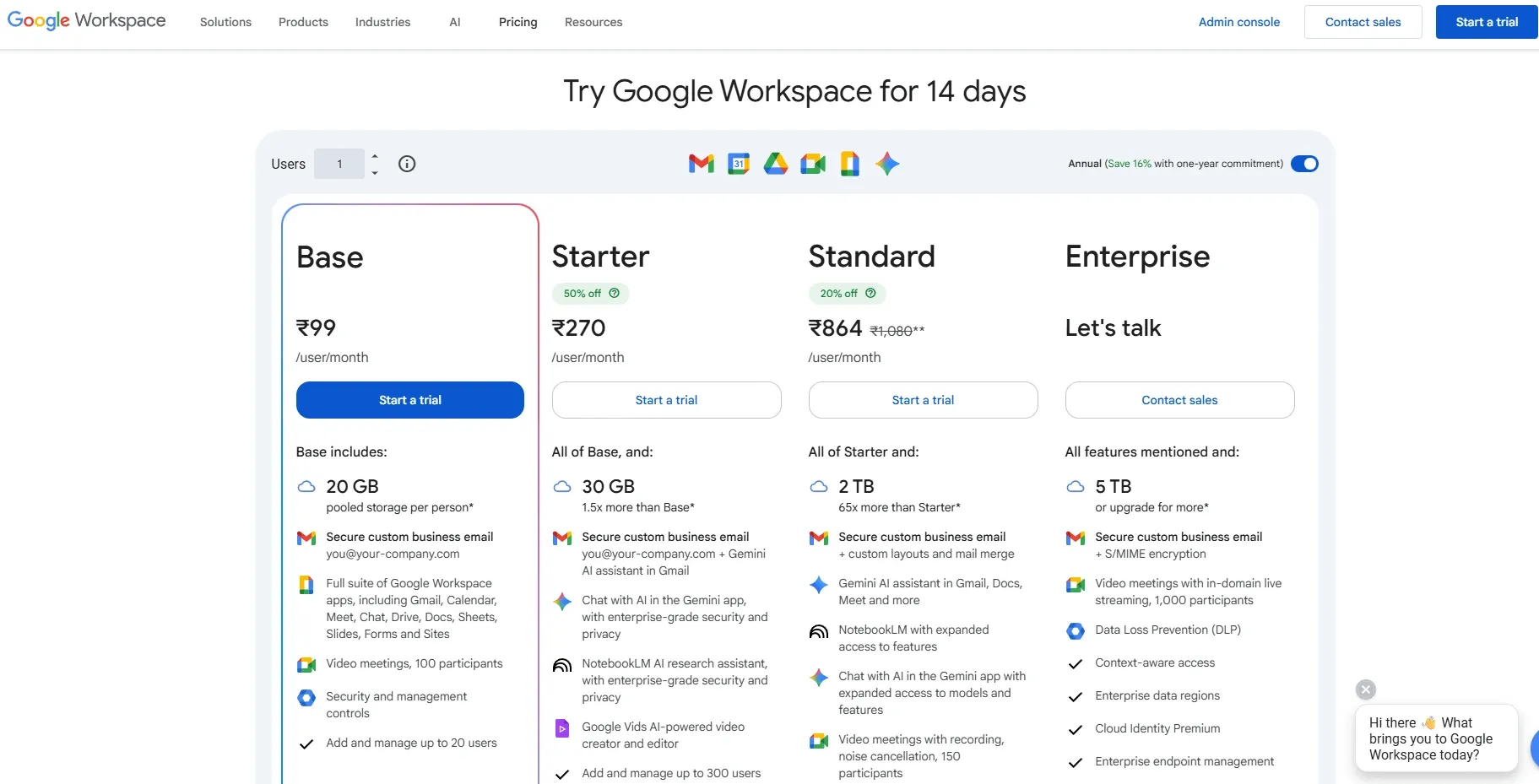
Task: Click the Google Meet icon in app row
Action: click(813, 164)
